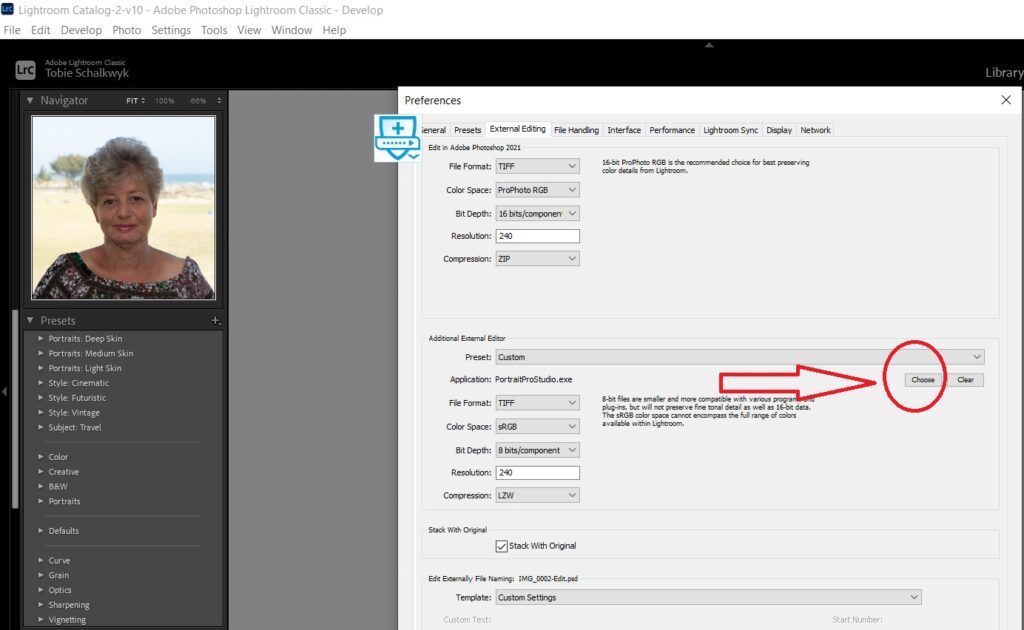Open the Custom Preset dropdown
The image size is (1024, 630).
(x=739, y=357)
